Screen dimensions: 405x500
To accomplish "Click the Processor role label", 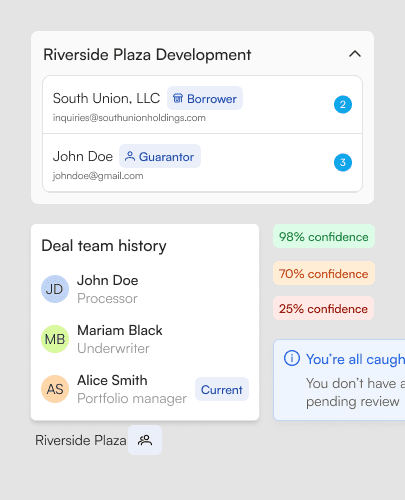I will [107, 298].
